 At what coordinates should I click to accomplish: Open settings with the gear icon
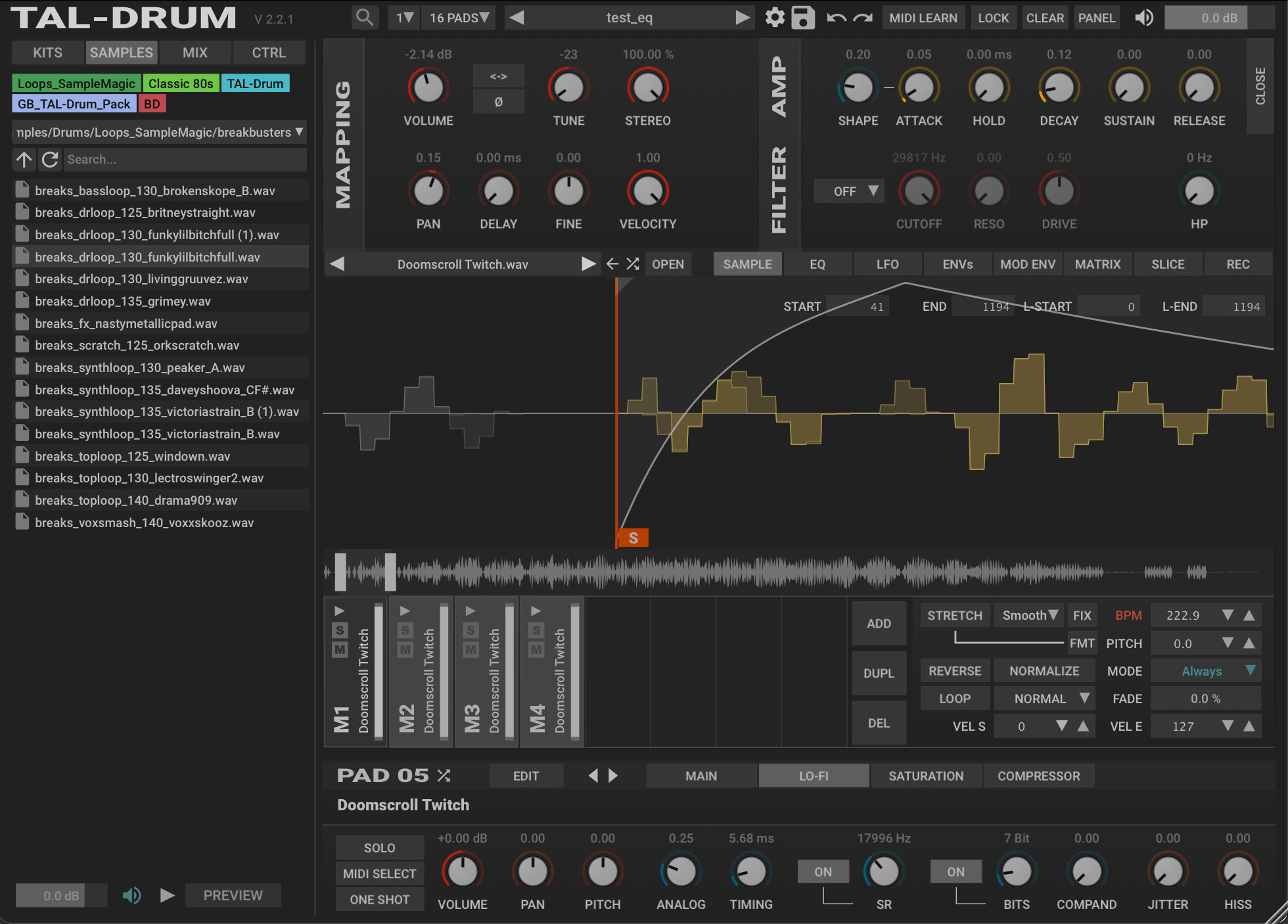pyautogui.click(x=775, y=18)
